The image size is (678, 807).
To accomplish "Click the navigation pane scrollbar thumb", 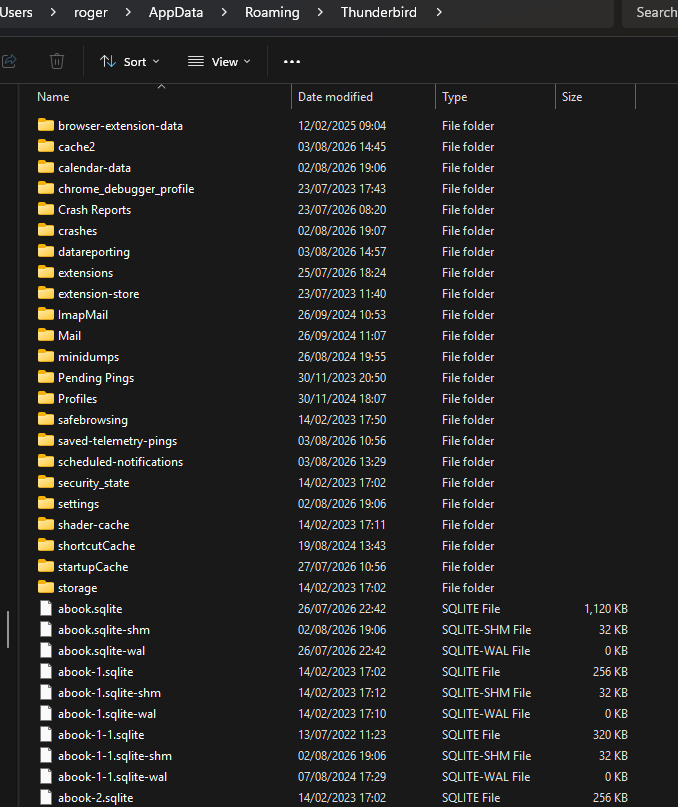I will 8,629.
